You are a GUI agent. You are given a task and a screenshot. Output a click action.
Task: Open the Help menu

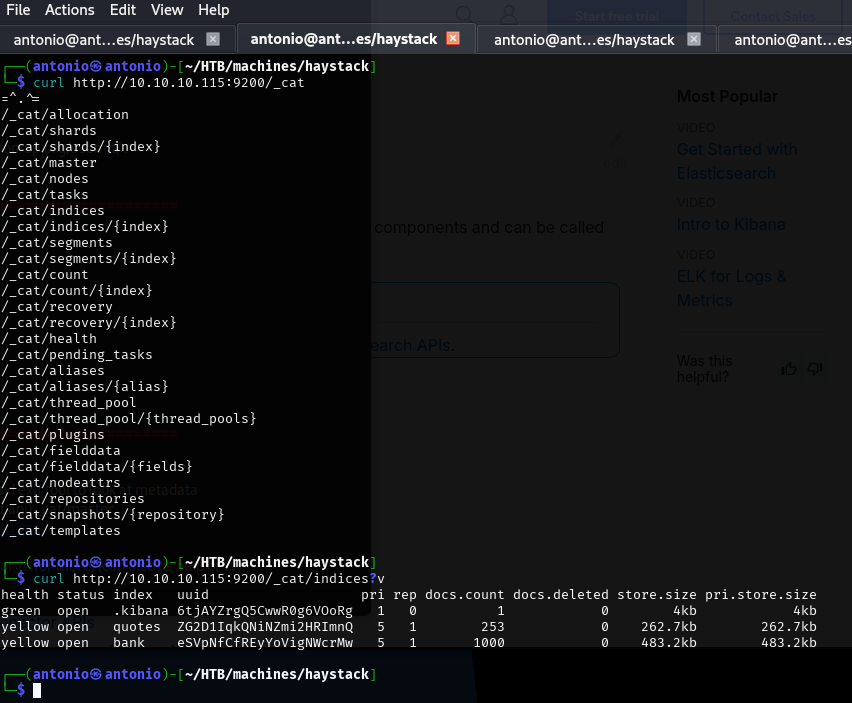(214, 10)
